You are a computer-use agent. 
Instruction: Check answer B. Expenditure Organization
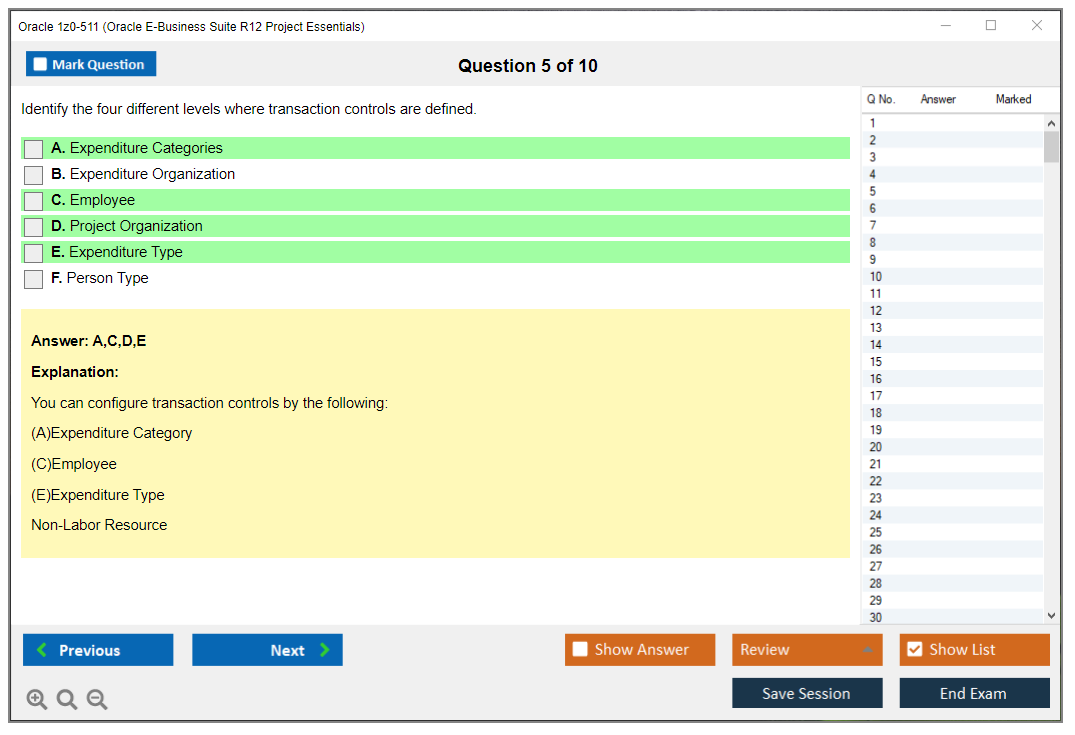[34, 175]
